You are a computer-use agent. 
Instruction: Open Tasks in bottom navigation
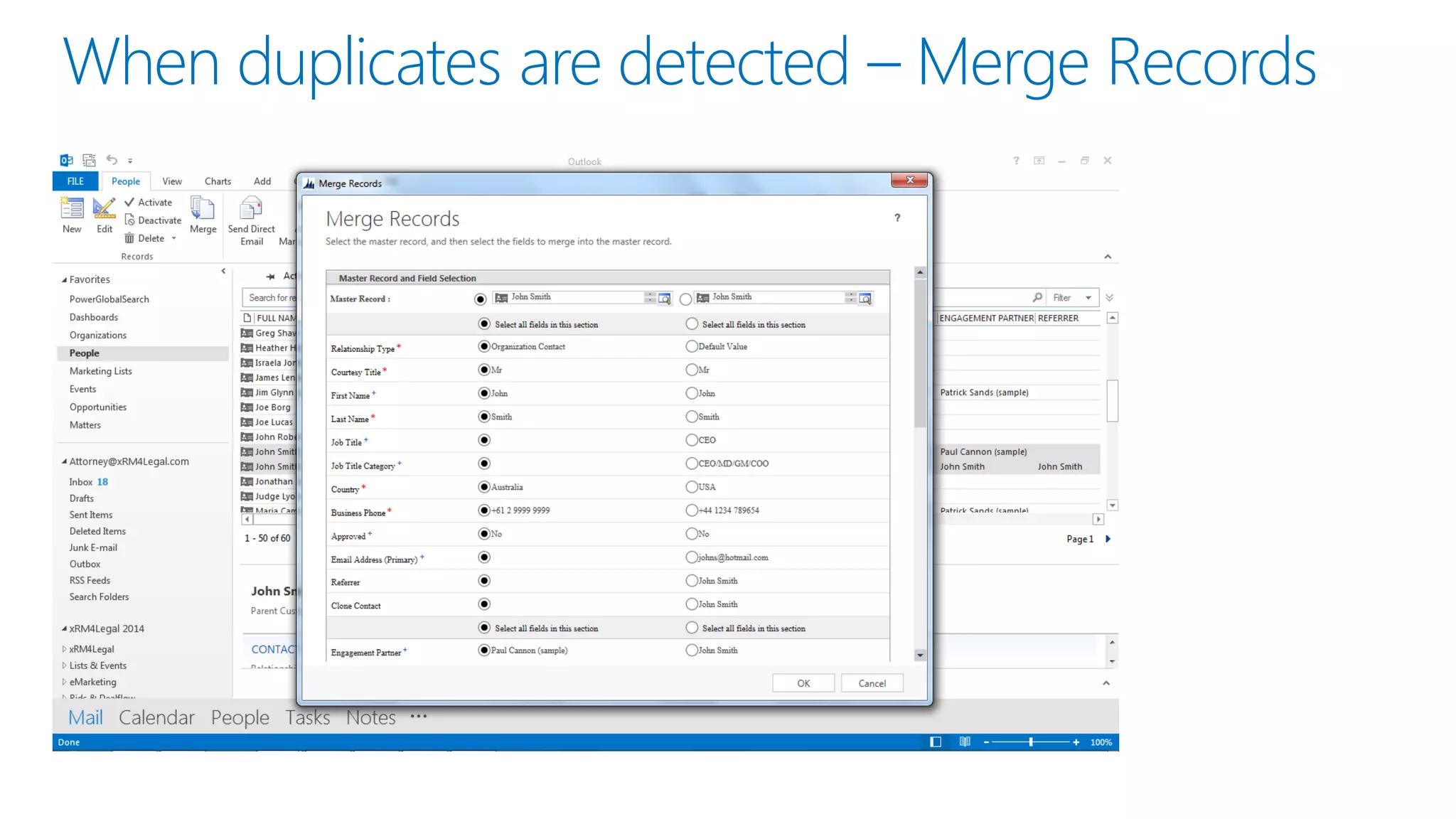[308, 717]
